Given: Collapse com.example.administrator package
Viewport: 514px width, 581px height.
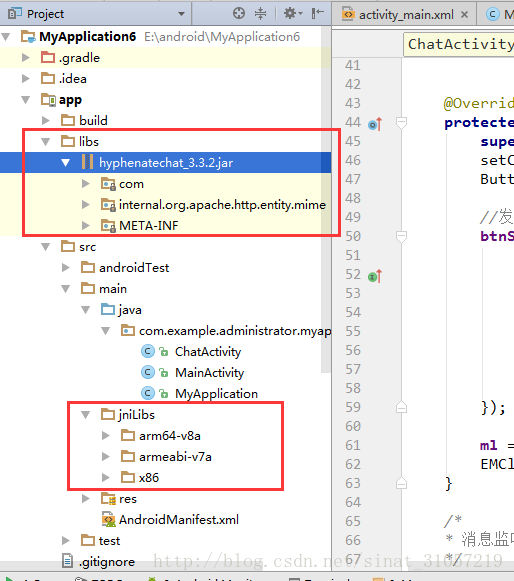Looking at the screenshot, I should click(106, 331).
